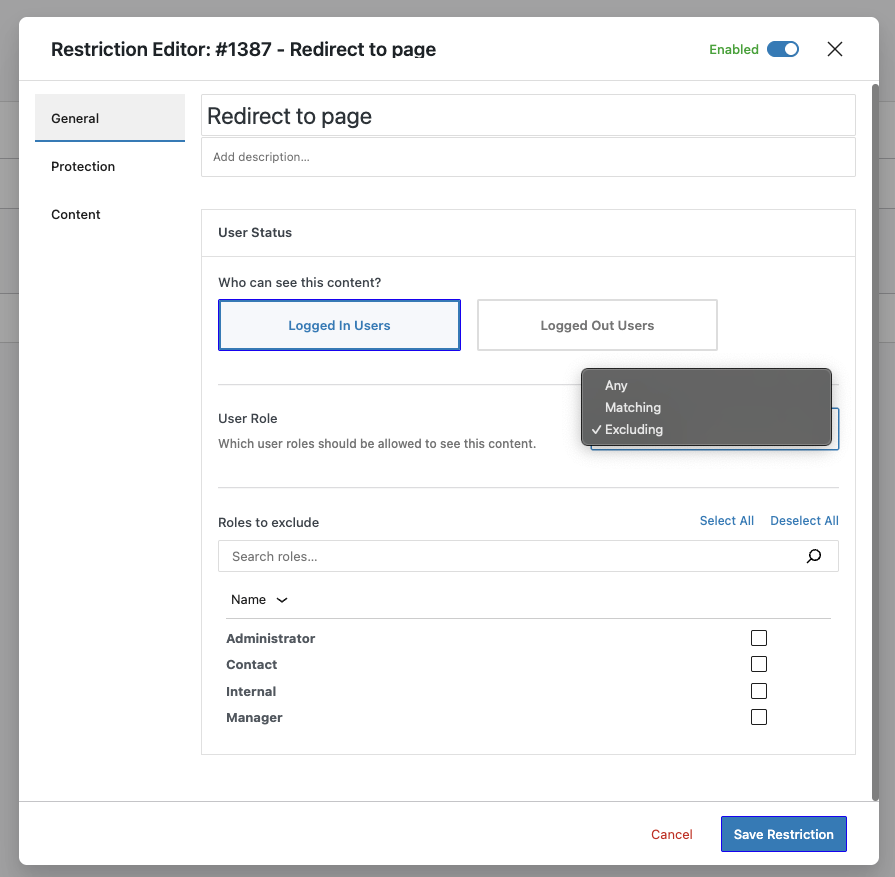The height and width of the screenshot is (877, 895).
Task: Click Save Restriction button
Action: [x=783, y=834]
